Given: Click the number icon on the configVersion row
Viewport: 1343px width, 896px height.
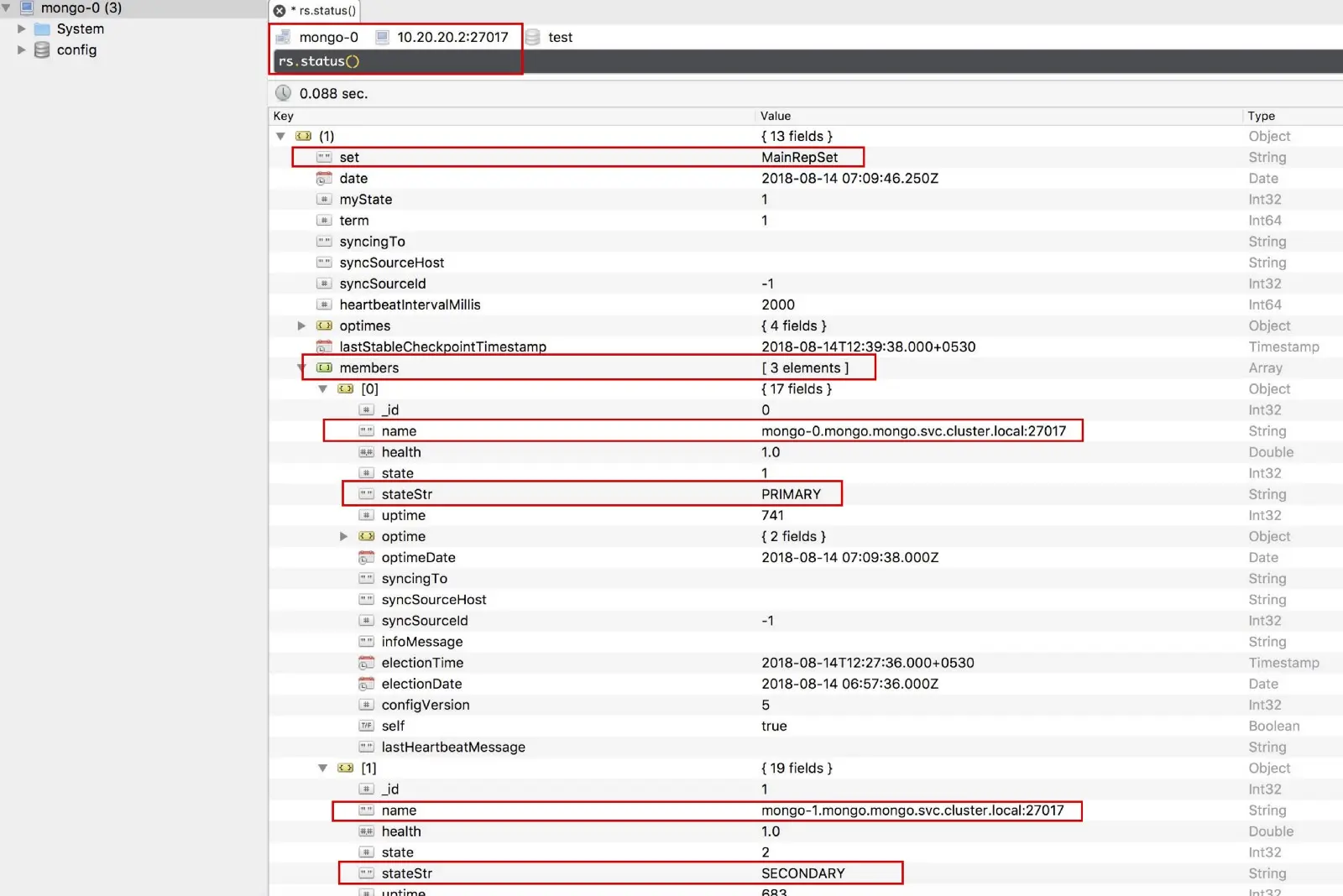Looking at the screenshot, I should (366, 705).
